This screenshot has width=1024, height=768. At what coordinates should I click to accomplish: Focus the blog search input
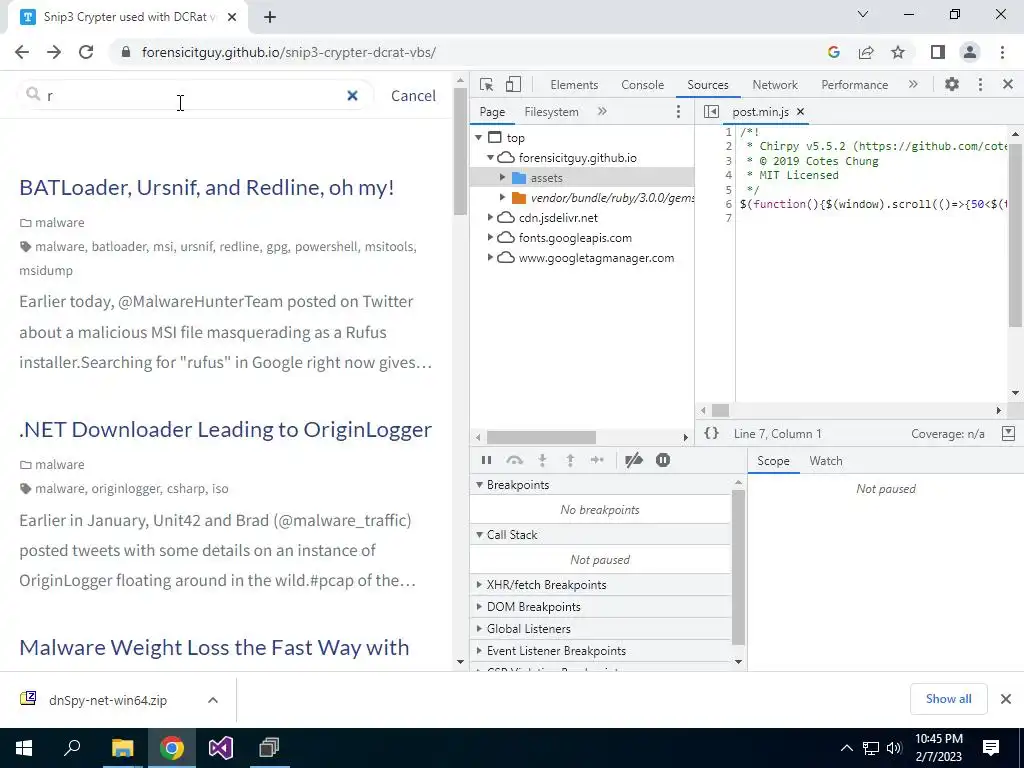pyautogui.click(x=193, y=96)
